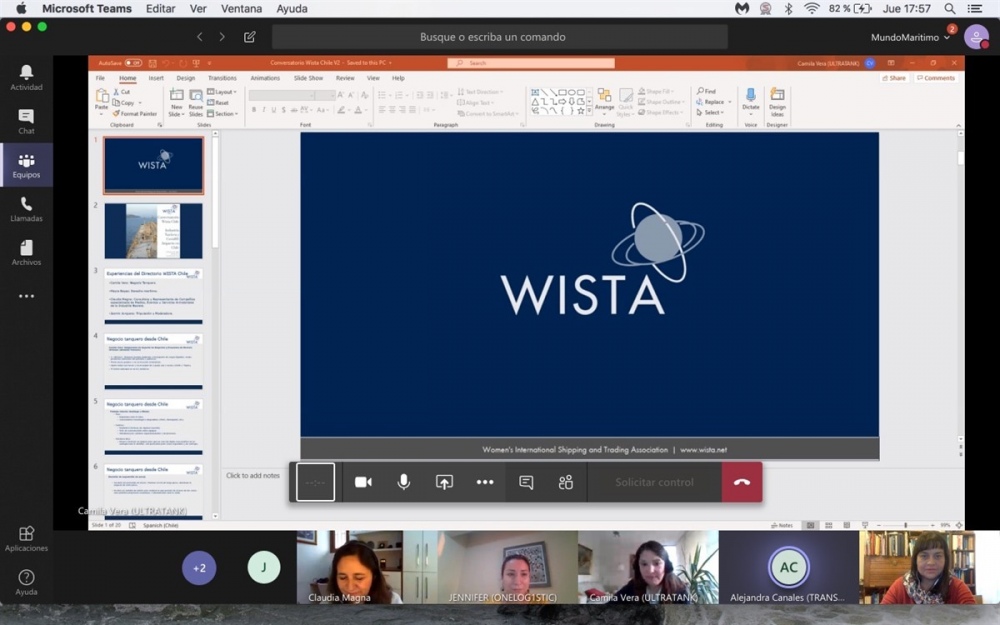This screenshot has height=625, width=1000.
Task: Click New Slide in PowerPoint ribbon
Action: (x=176, y=103)
